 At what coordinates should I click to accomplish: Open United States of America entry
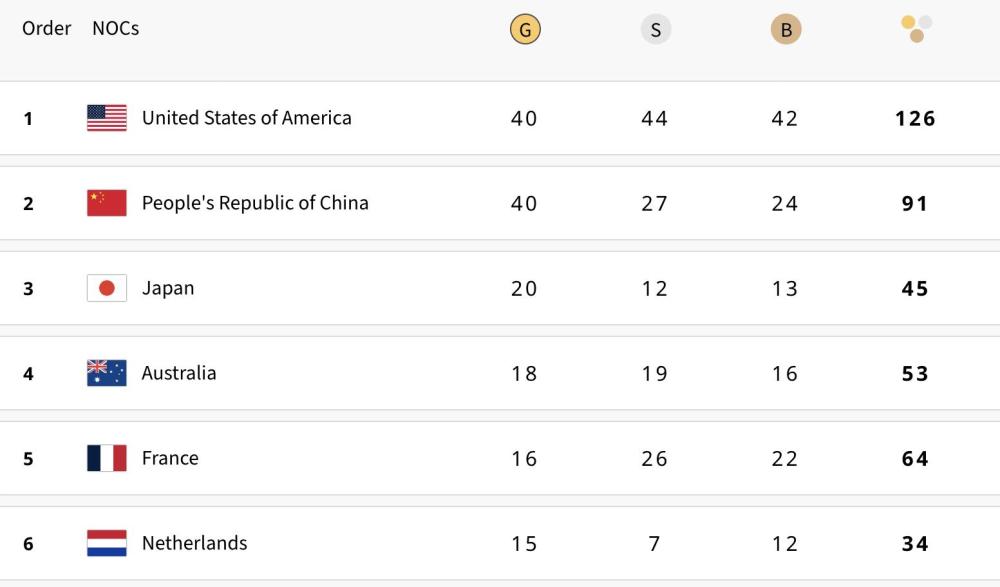click(x=246, y=118)
